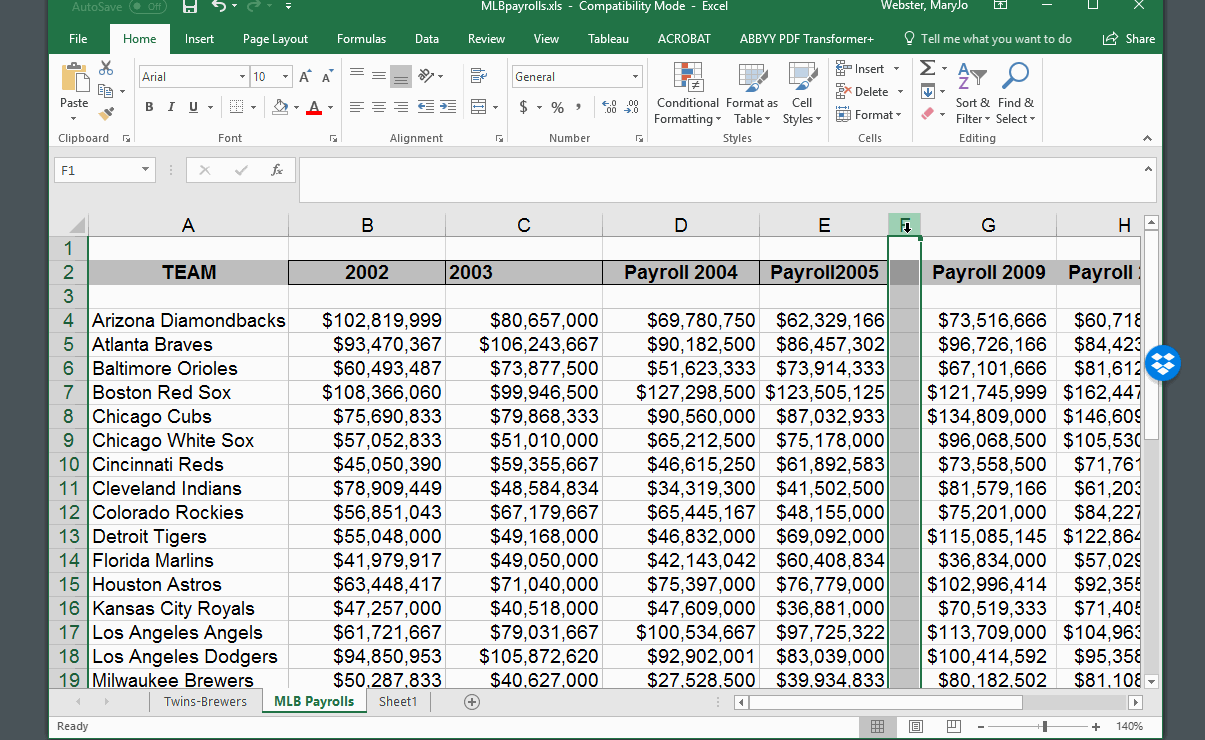Open the General number format dropdown
The image size is (1205, 740).
635,77
